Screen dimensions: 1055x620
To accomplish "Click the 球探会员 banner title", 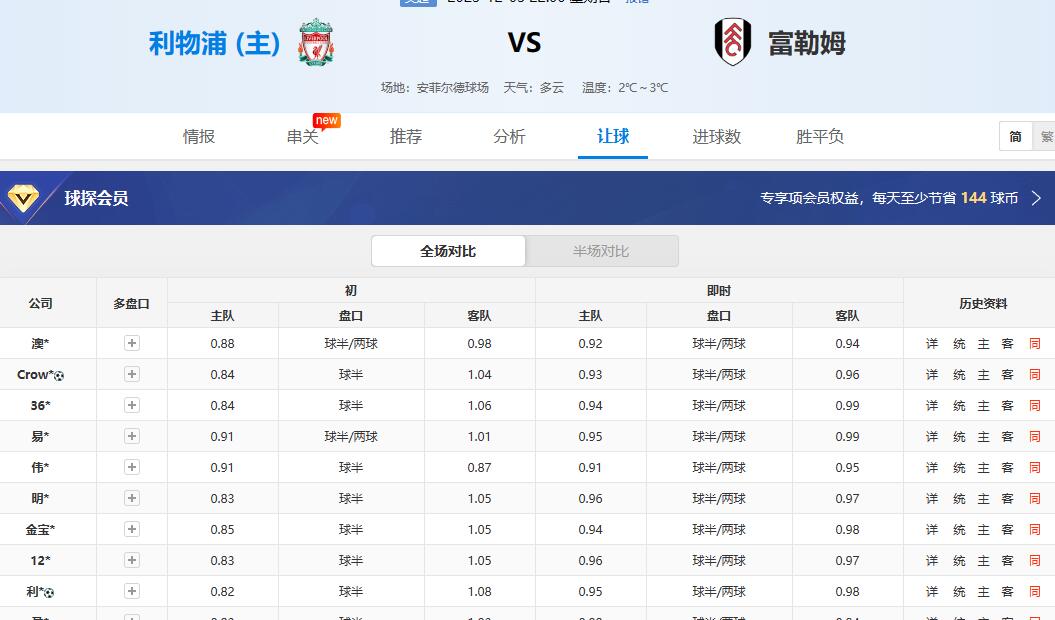I will [96, 198].
